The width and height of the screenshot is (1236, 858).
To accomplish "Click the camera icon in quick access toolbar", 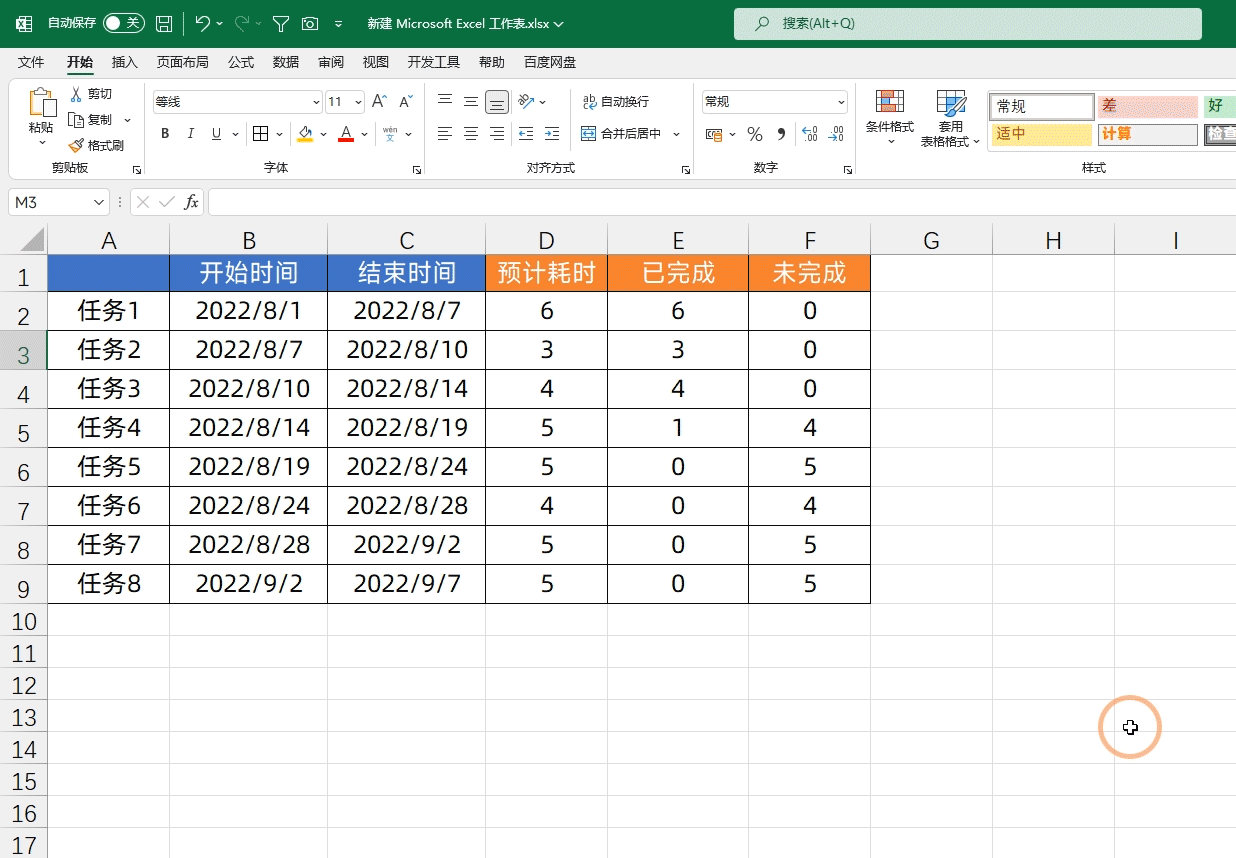I will [x=310, y=23].
